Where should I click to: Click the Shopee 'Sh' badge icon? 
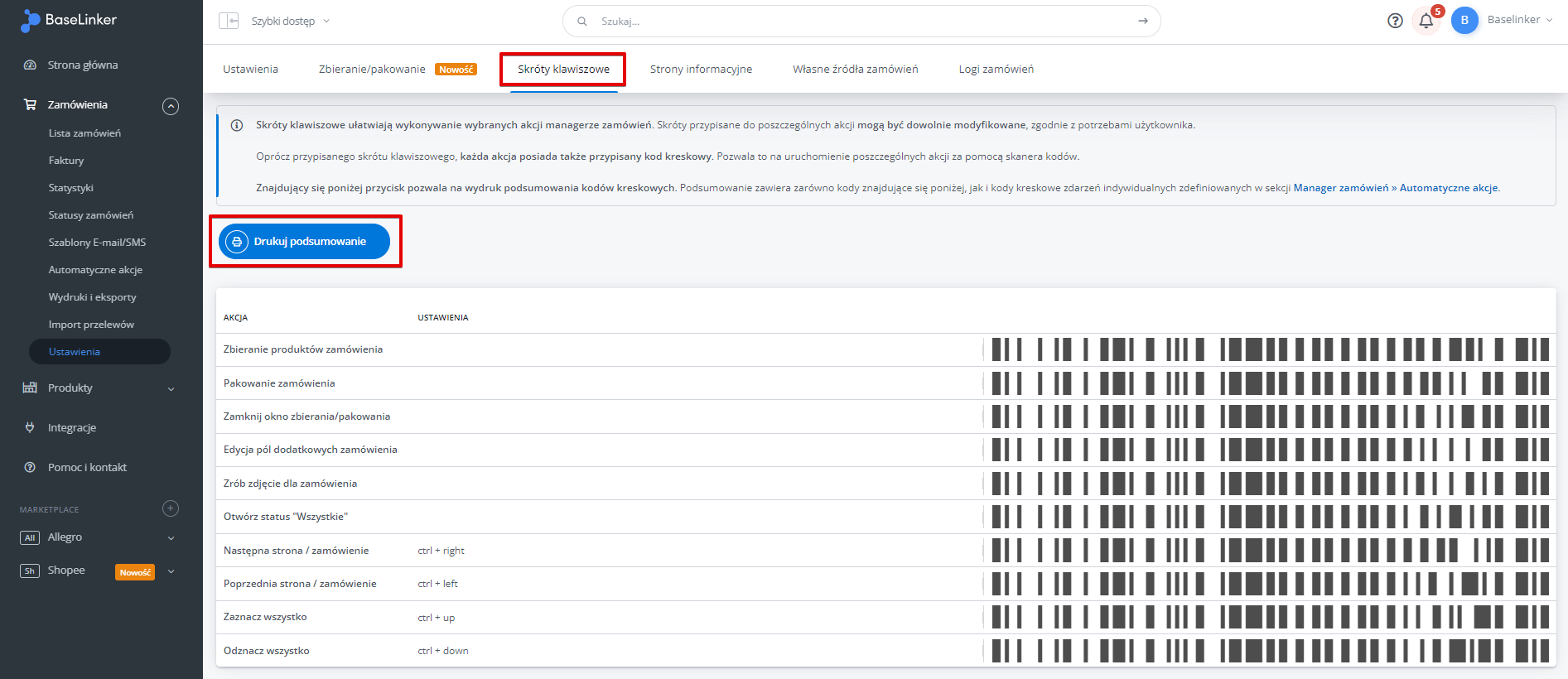pos(30,571)
